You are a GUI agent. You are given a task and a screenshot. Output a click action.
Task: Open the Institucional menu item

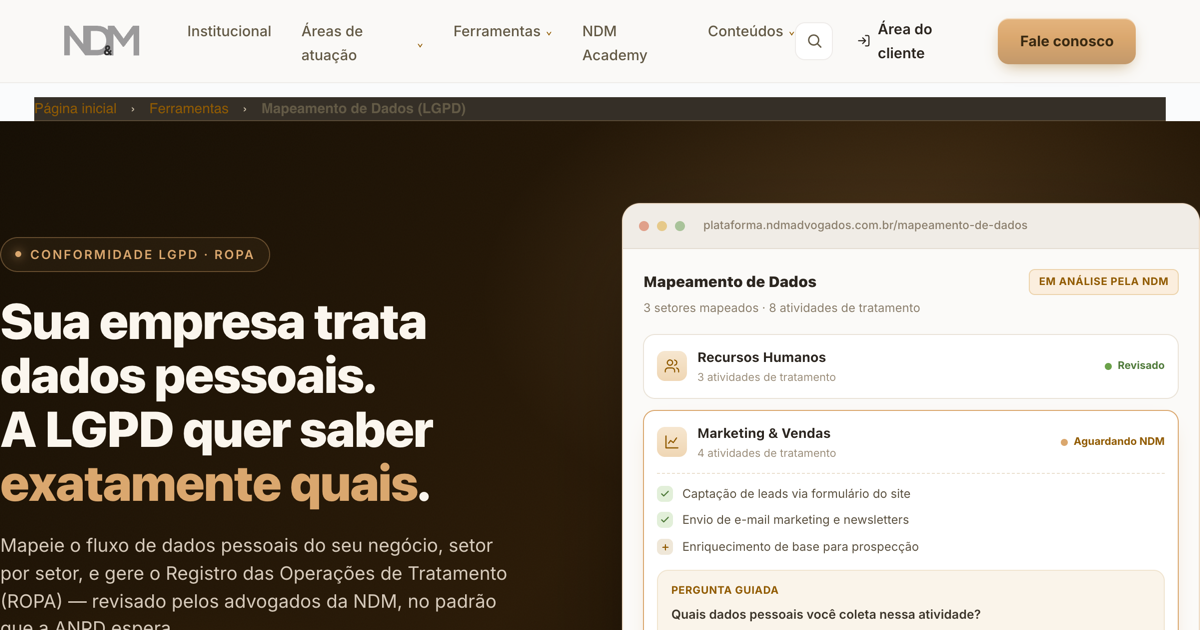(x=229, y=31)
